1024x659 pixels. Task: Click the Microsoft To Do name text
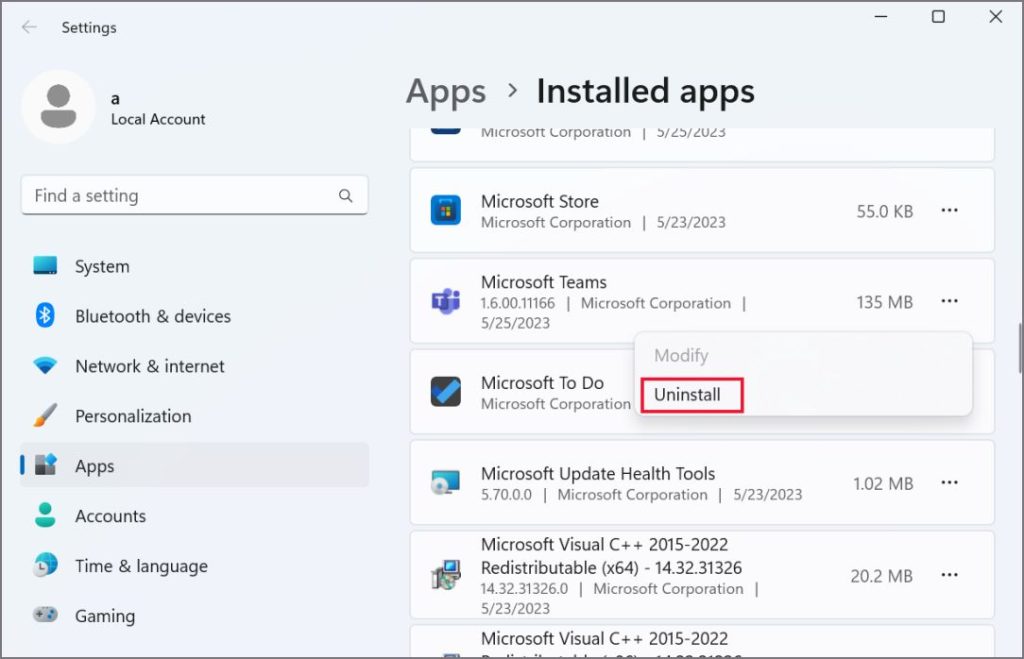point(542,383)
